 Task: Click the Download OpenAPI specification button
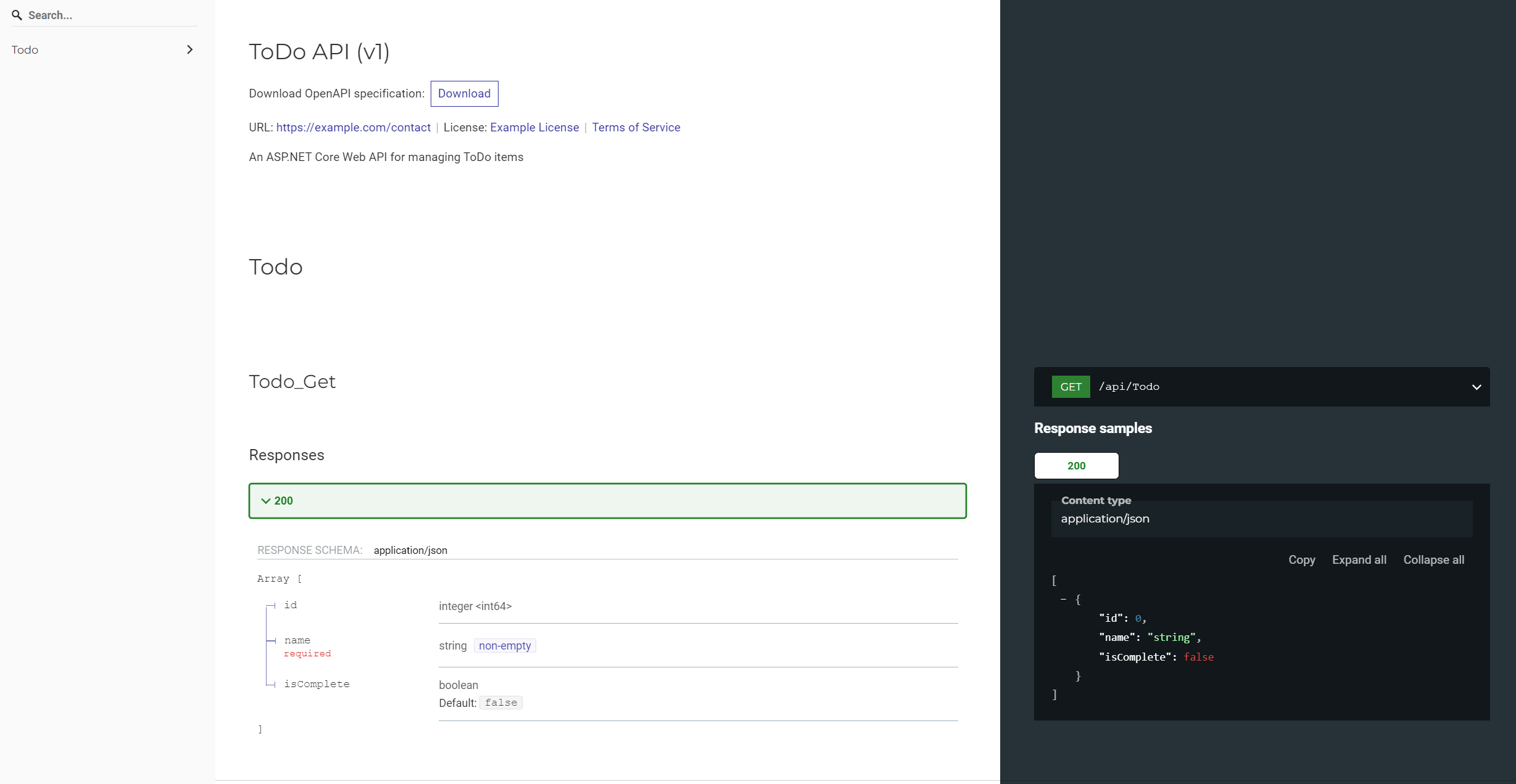point(464,93)
